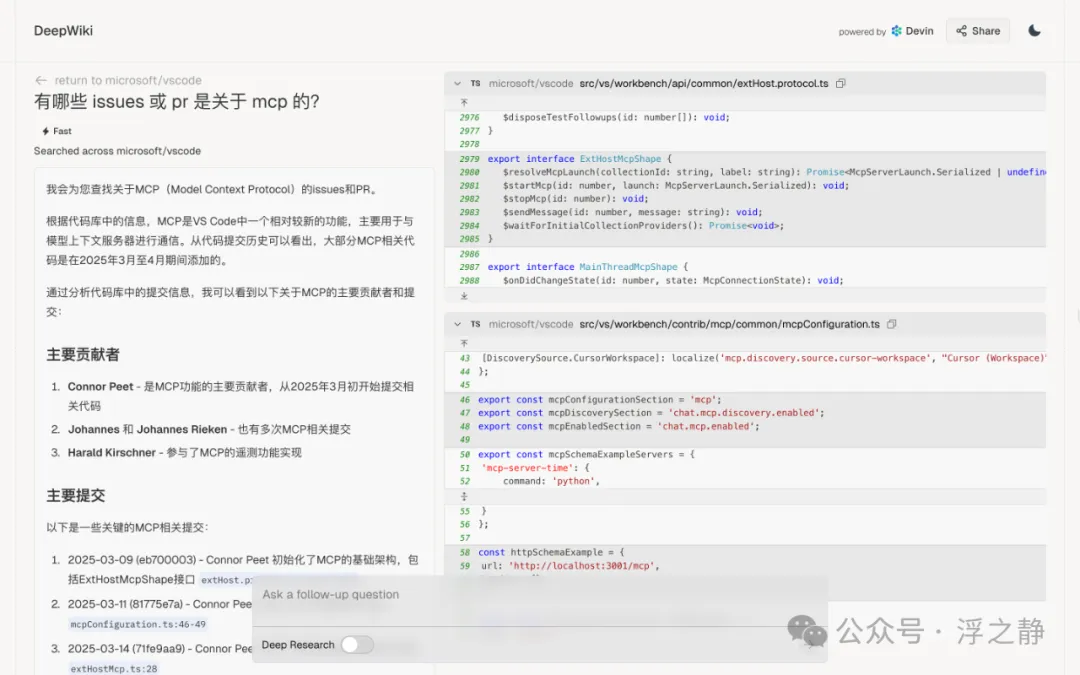Viewport: 1080px width, 675px height.
Task: Go to the DeepWiki home page
Action: (x=63, y=30)
